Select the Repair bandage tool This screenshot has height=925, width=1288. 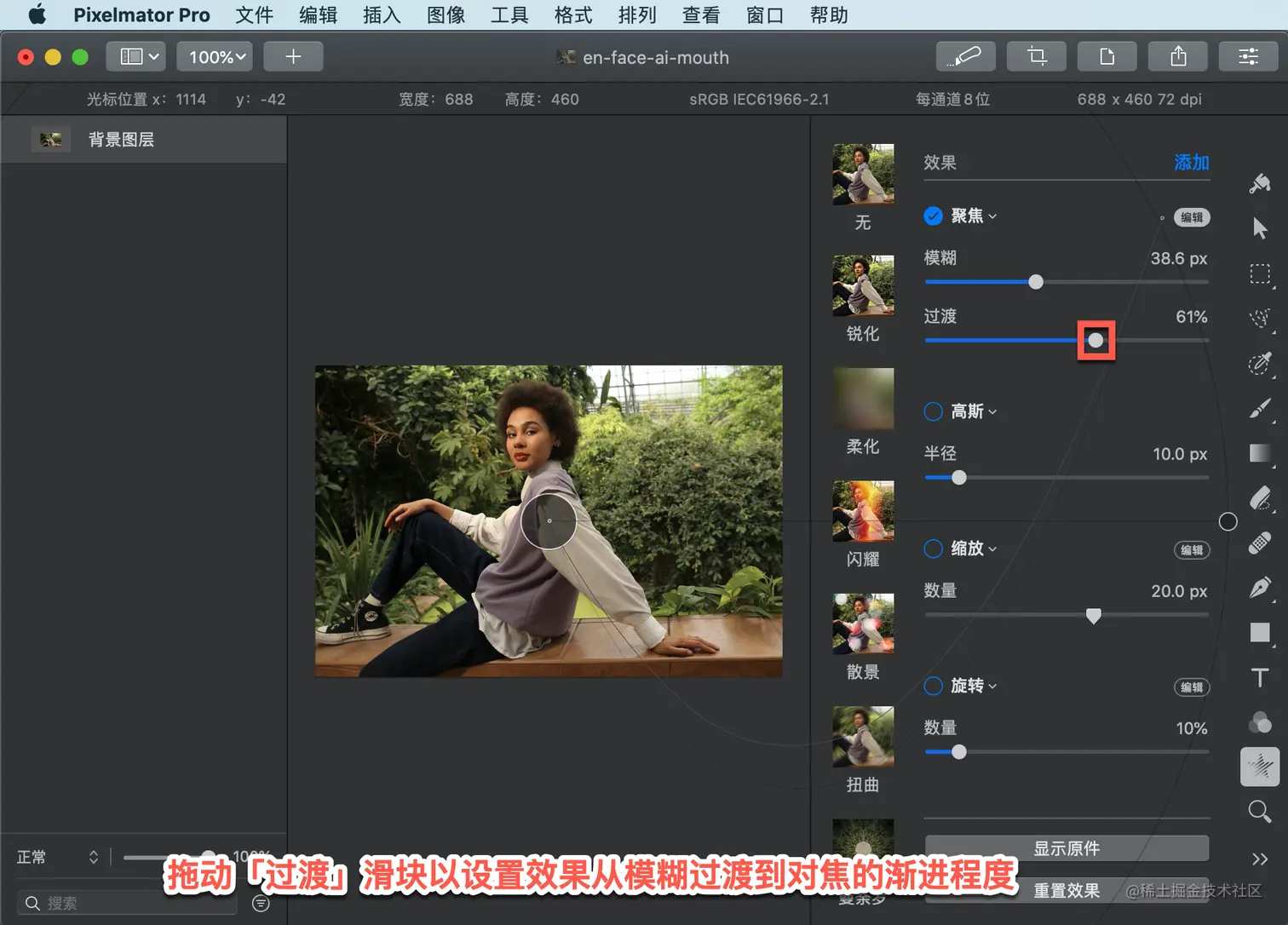1260,543
